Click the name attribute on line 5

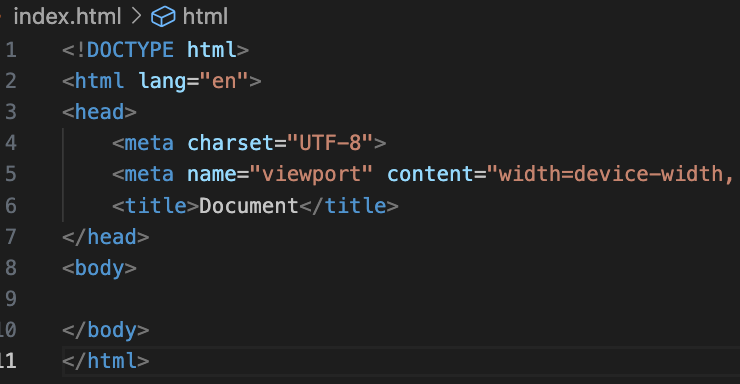212,174
